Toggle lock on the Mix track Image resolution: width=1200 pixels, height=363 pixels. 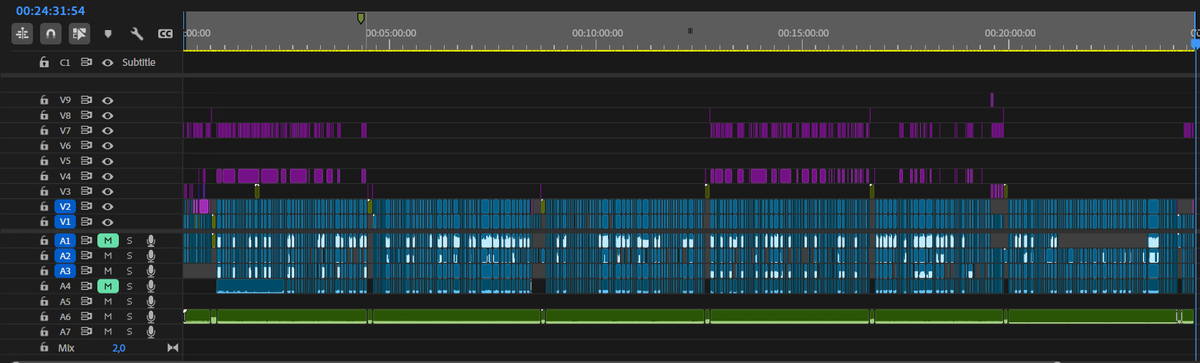(43, 347)
